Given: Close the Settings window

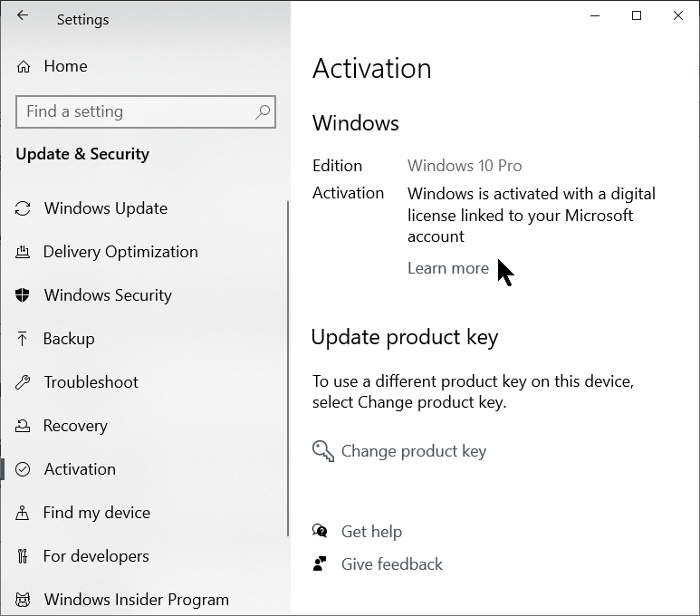Looking at the screenshot, I should point(678,16).
